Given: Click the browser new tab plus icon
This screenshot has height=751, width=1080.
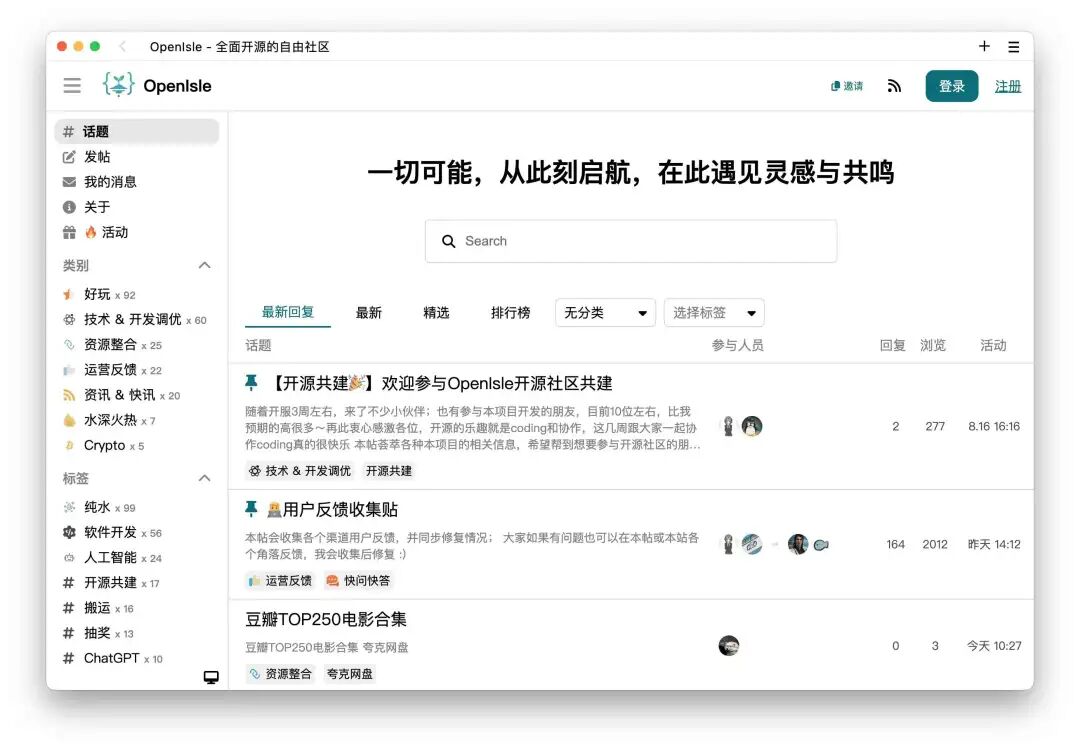Looking at the screenshot, I should 984,46.
